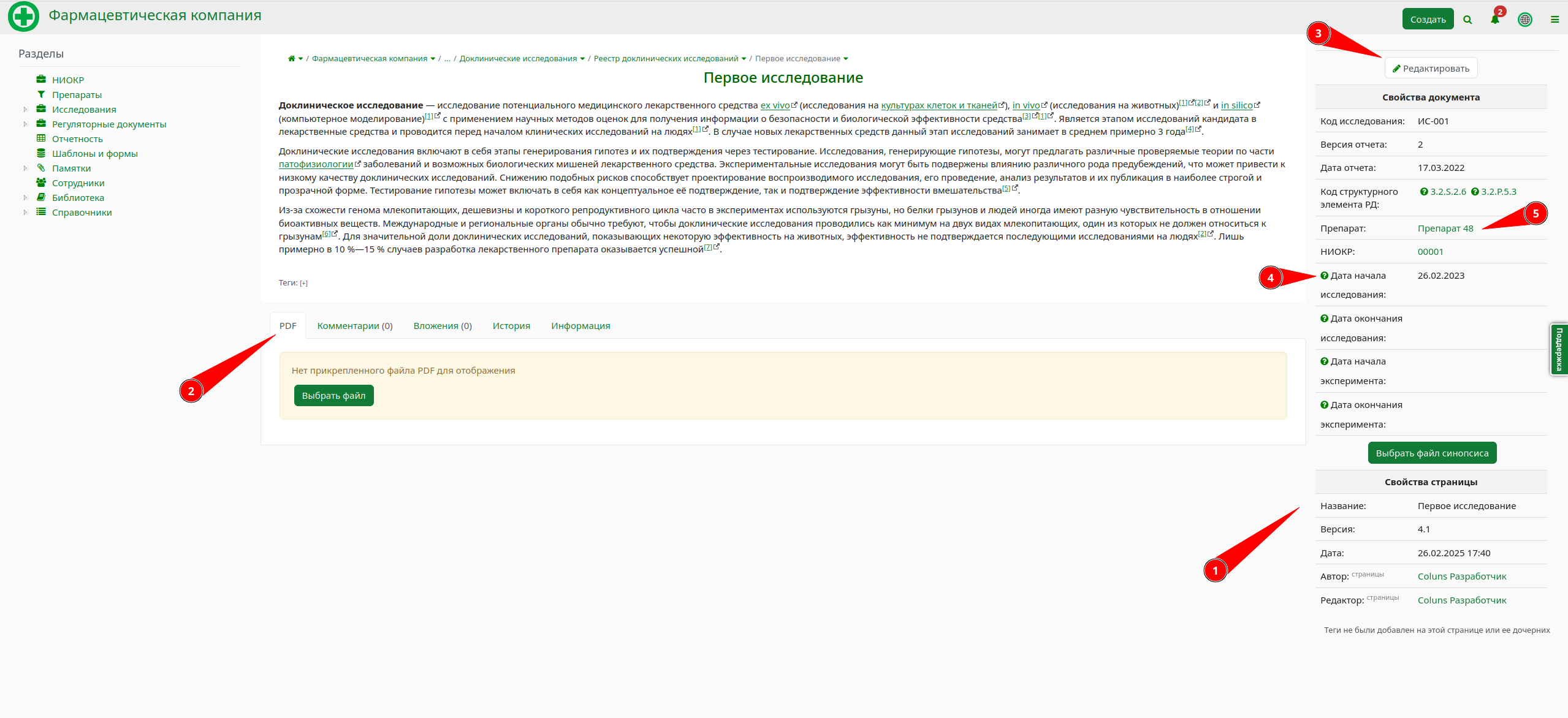Viewport: 1568px width, 718px height.
Task: Open Первое исследование breadcrumb dropdown
Action: [846, 59]
